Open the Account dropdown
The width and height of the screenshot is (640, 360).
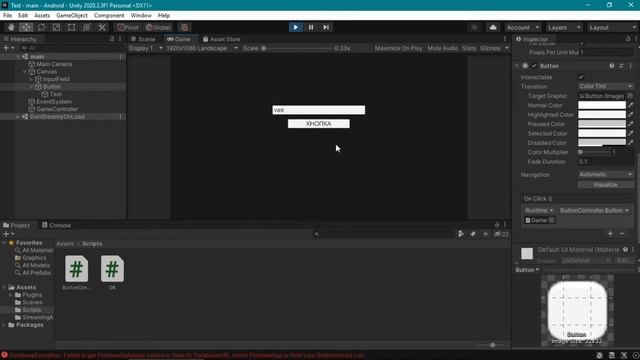[x=523, y=27]
